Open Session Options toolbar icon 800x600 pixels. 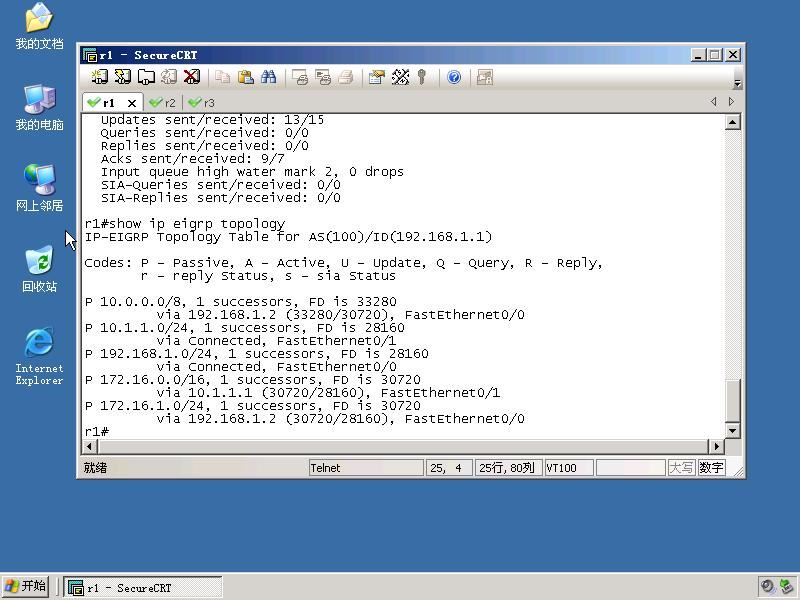[x=377, y=77]
